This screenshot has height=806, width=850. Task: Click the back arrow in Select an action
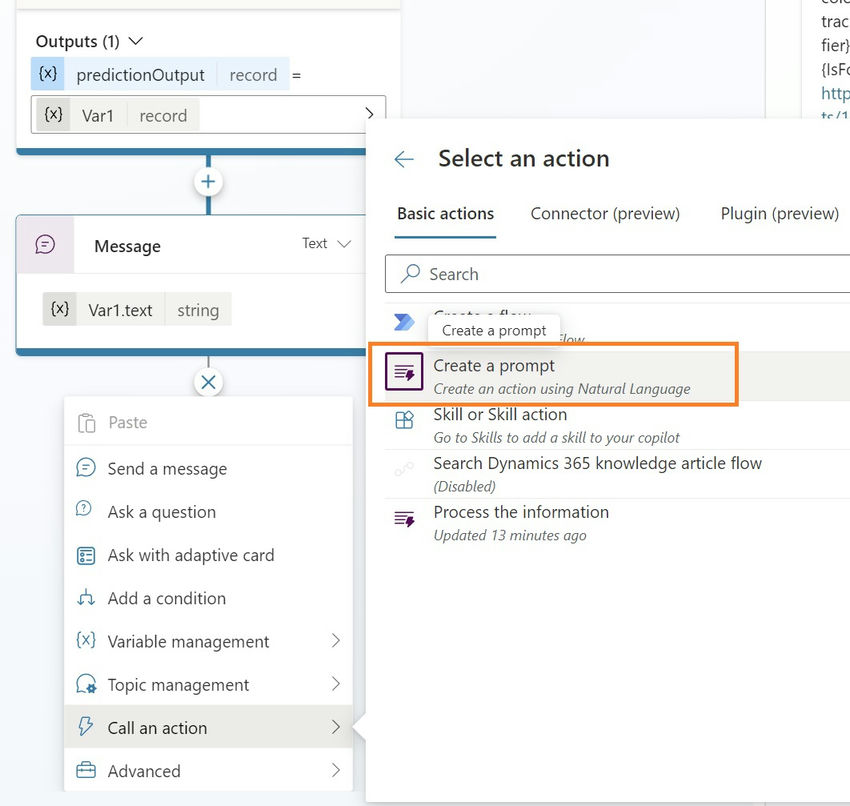tap(402, 158)
